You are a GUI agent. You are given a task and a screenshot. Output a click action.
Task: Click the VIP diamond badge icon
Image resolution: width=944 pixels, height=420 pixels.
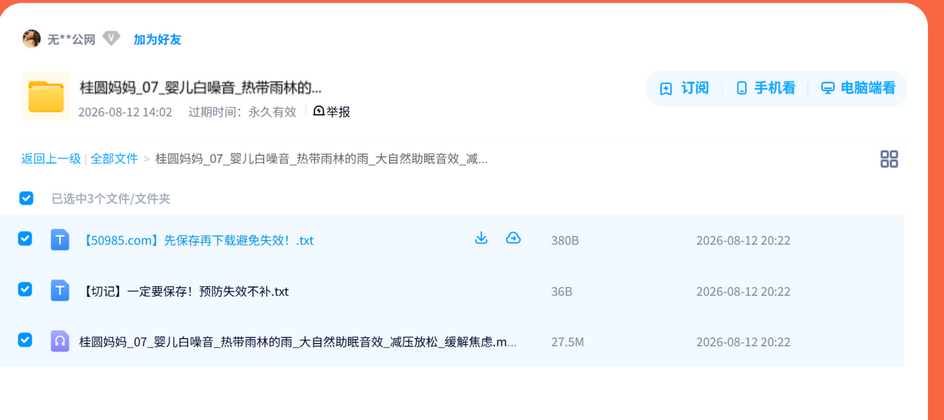point(111,39)
